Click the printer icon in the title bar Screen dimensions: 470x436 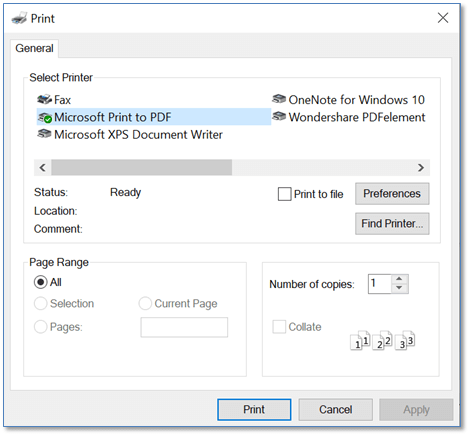click(19, 18)
